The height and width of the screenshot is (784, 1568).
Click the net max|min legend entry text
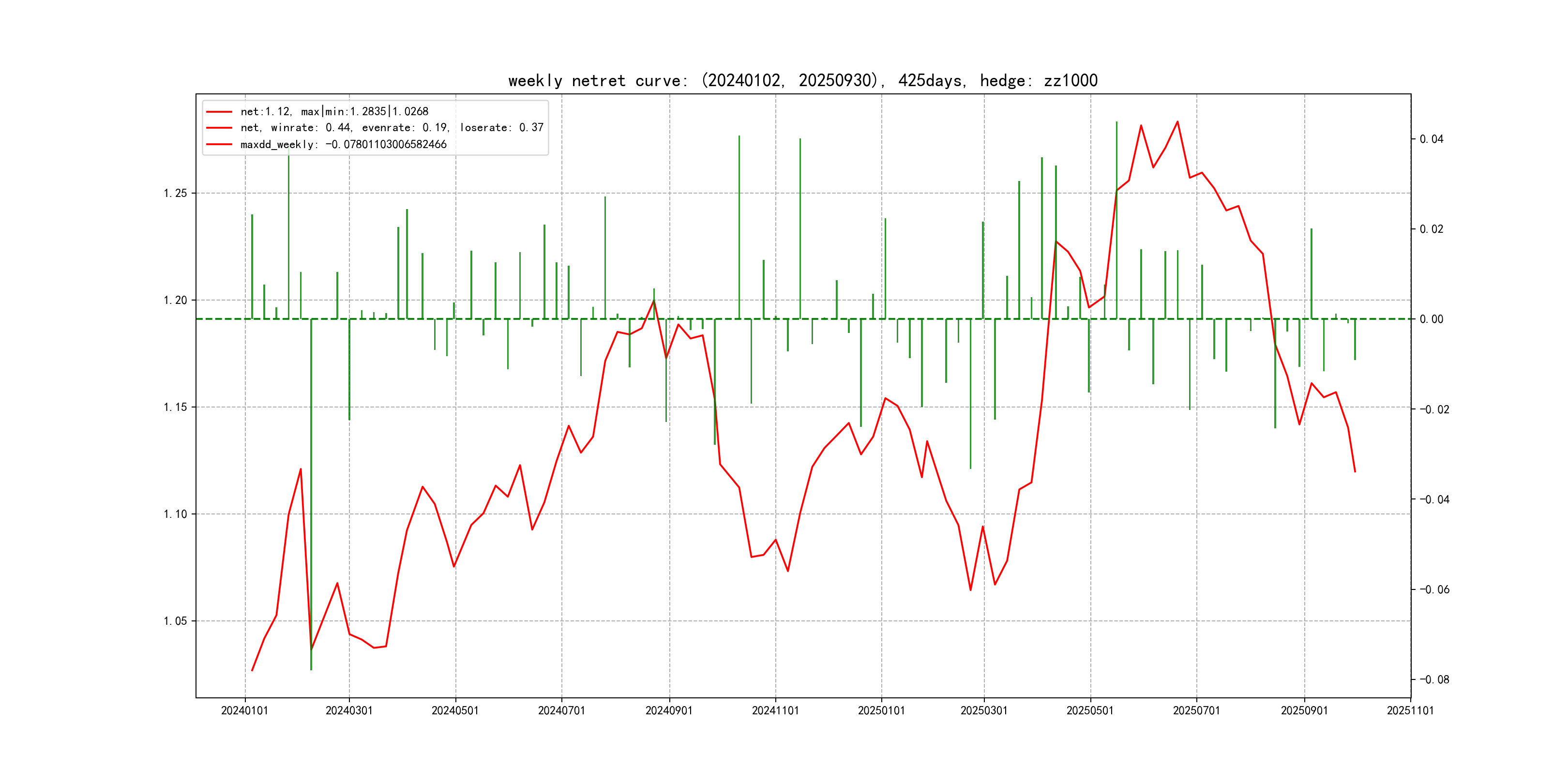pos(334,111)
